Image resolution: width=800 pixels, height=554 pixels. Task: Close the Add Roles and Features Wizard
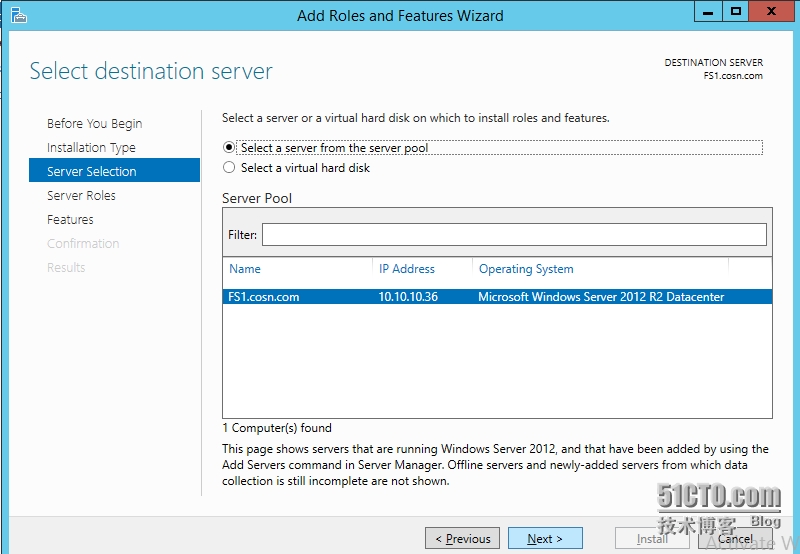tap(771, 11)
